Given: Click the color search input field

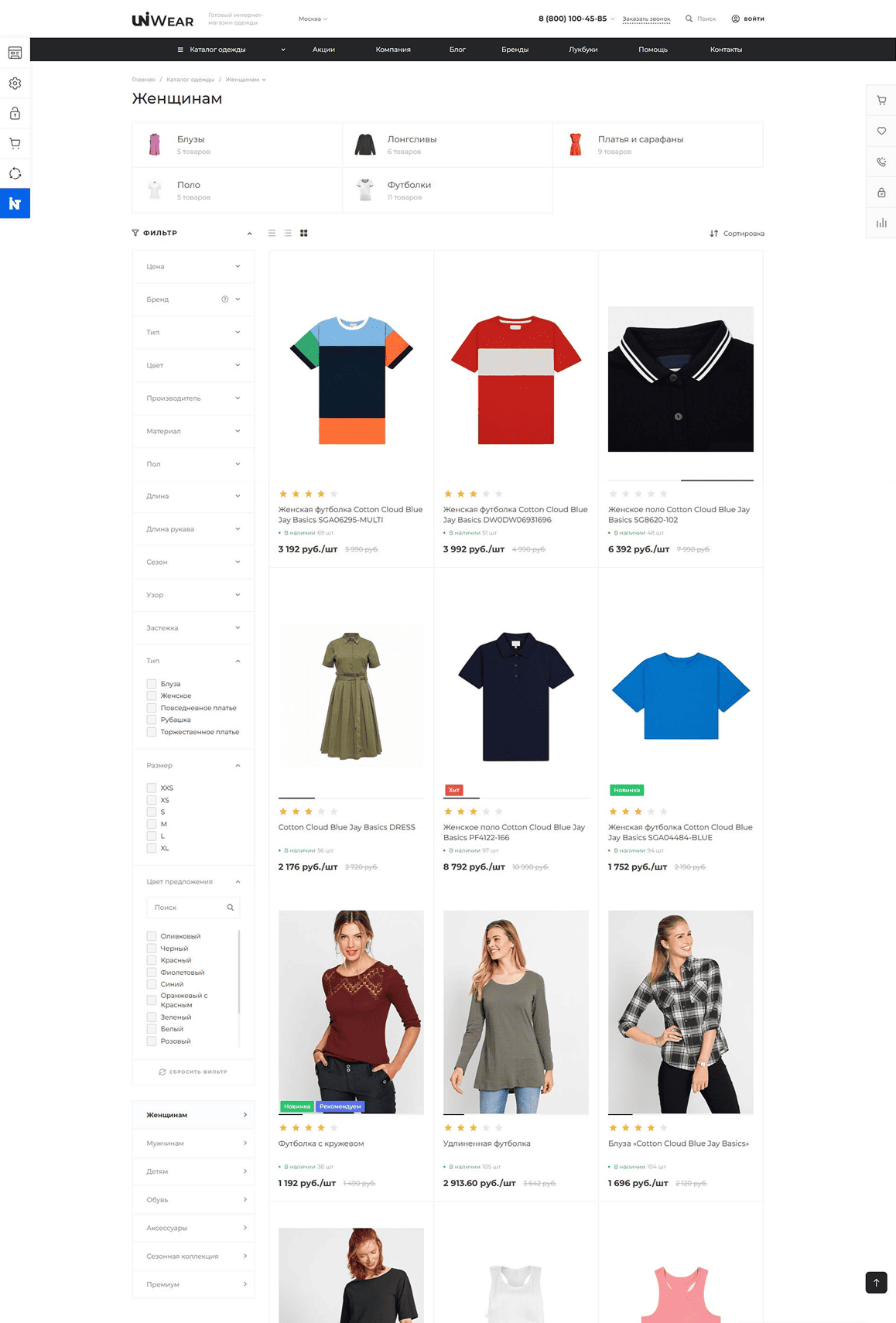Looking at the screenshot, I should pyautogui.click(x=186, y=908).
